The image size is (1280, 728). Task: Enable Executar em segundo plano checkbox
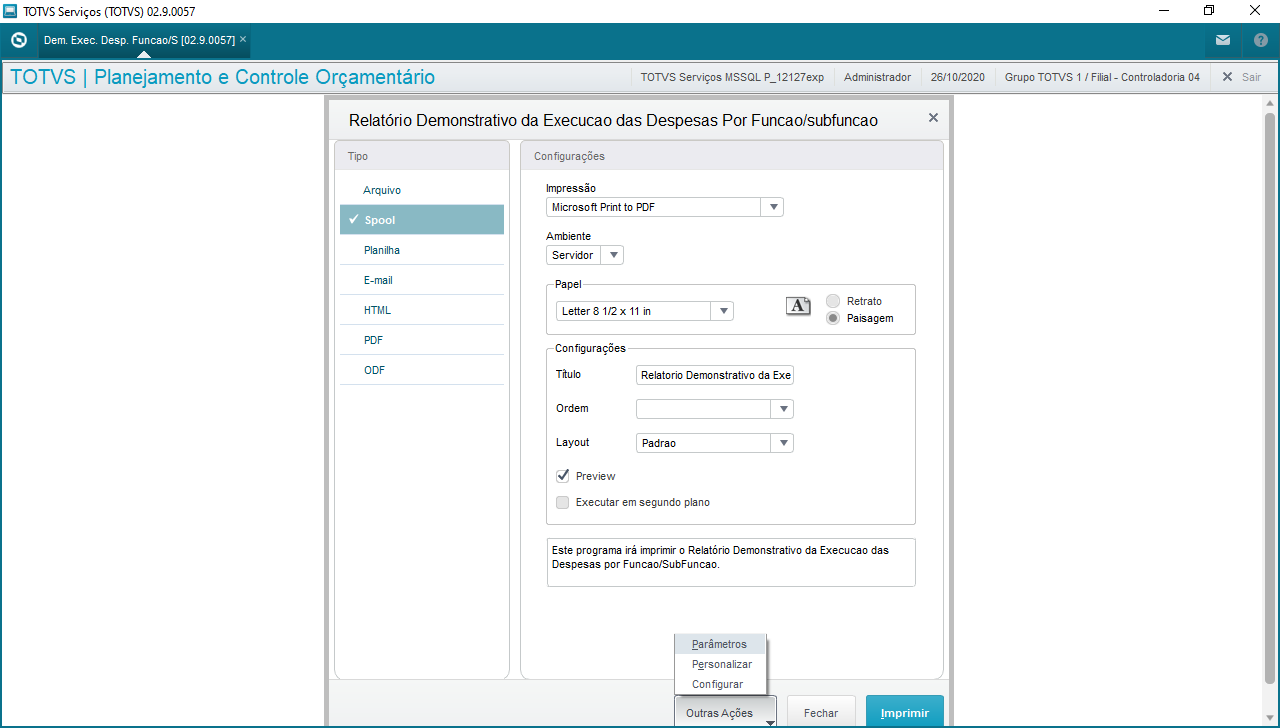tap(563, 502)
